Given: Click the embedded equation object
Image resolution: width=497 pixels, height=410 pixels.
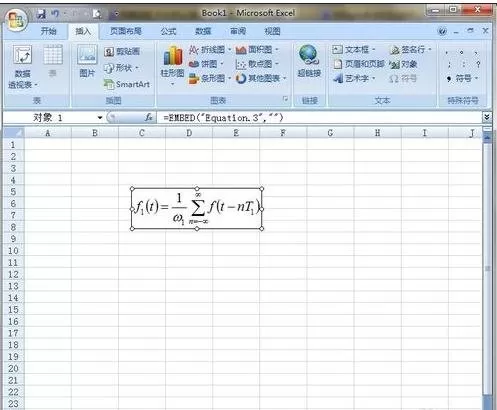Looking at the screenshot, I should click(x=197, y=209).
